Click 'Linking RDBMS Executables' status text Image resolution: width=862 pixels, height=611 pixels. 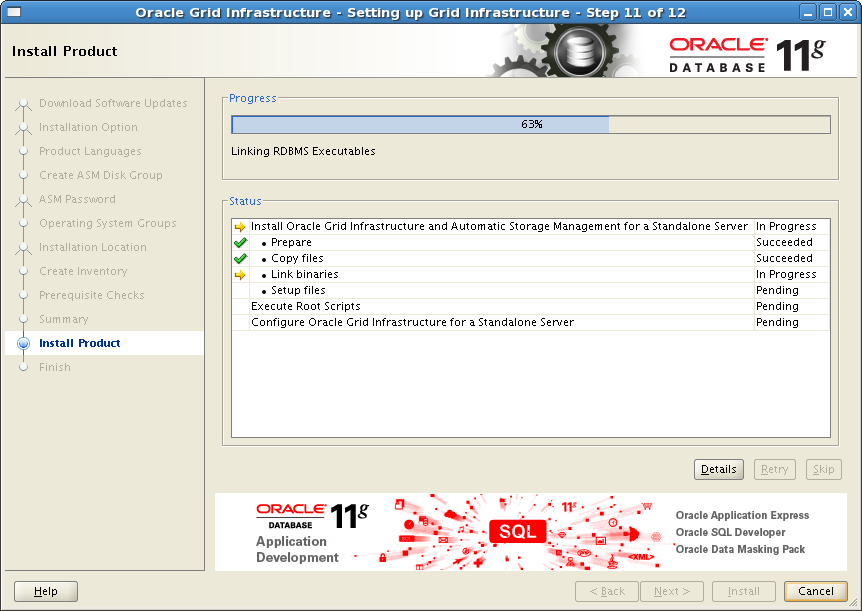point(303,151)
